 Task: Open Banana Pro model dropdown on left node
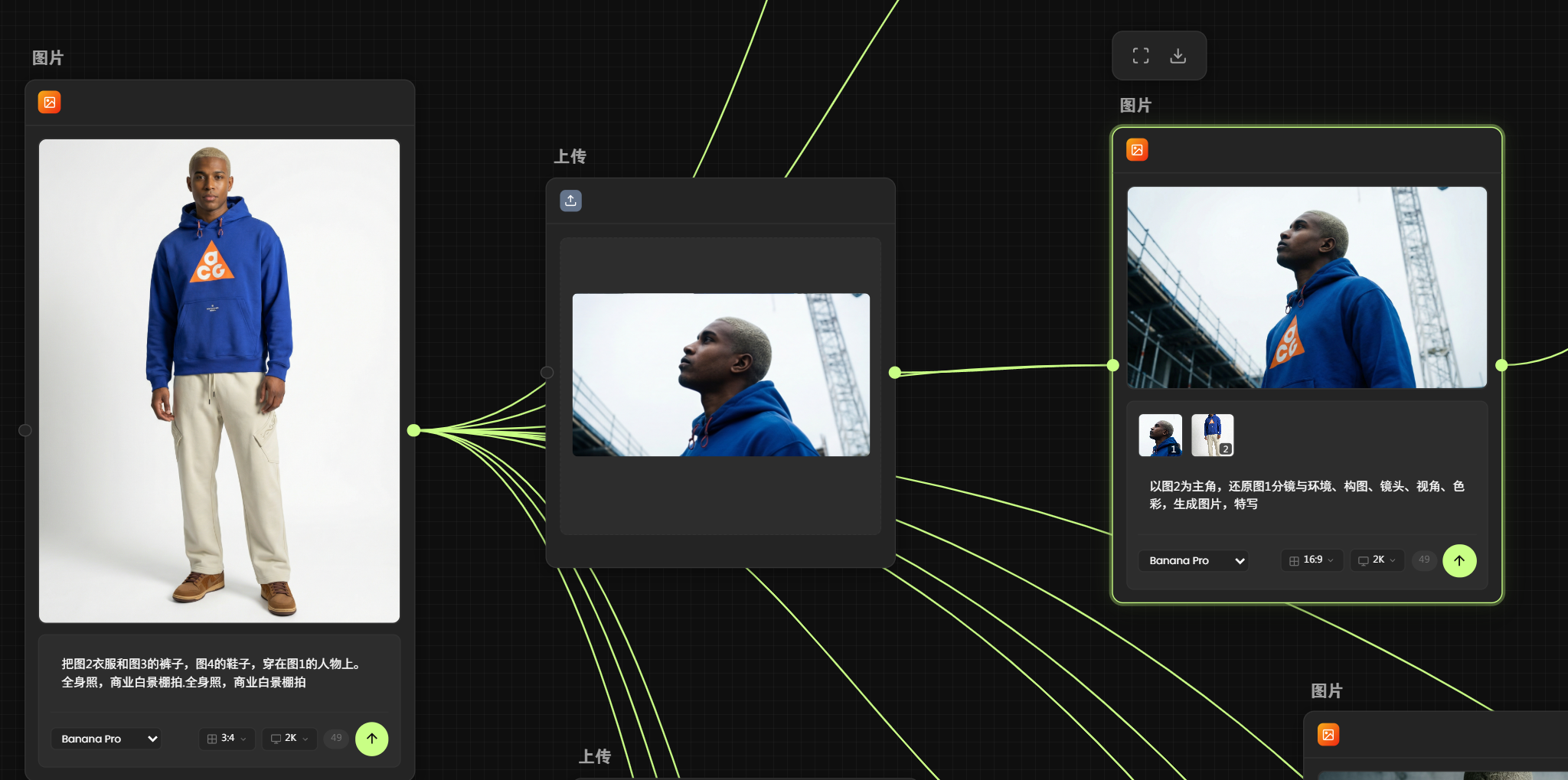click(106, 739)
